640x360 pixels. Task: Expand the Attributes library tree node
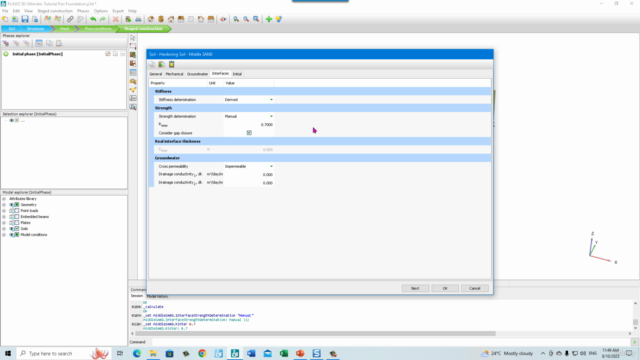pyautogui.click(x=4, y=199)
